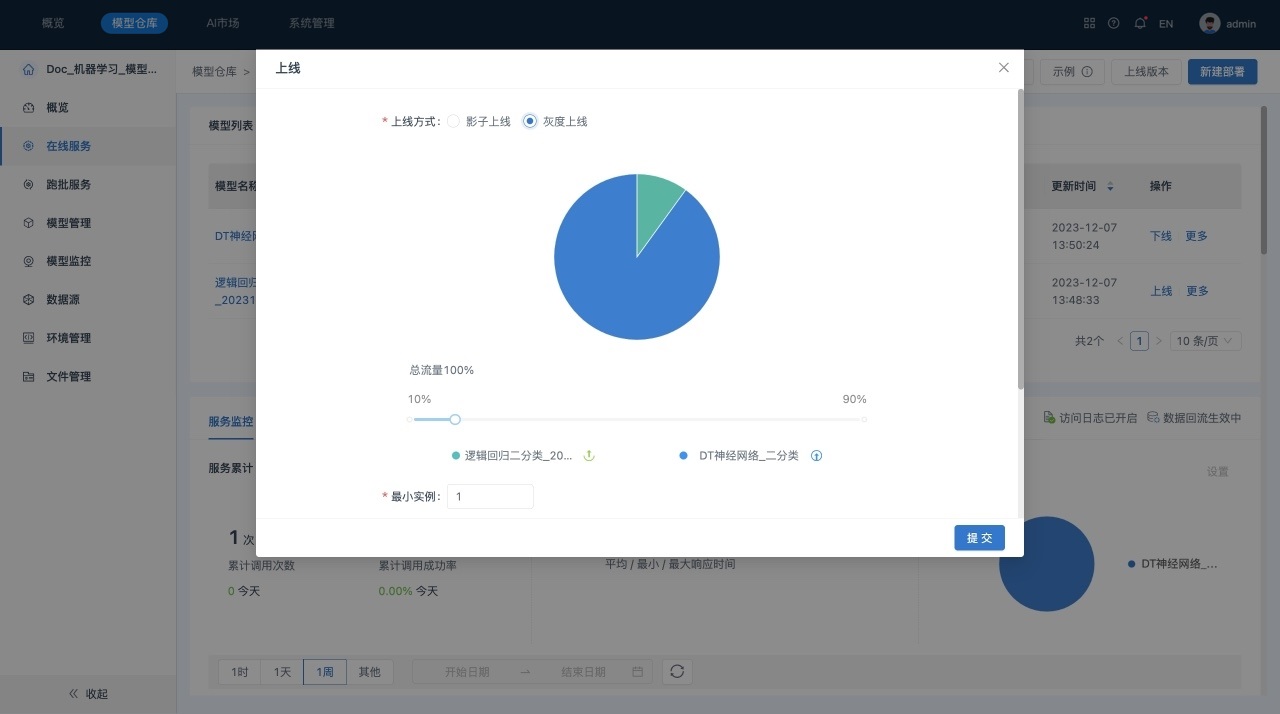Click the 最小实例 input field

pyautogui.click(x=490, y=496)
